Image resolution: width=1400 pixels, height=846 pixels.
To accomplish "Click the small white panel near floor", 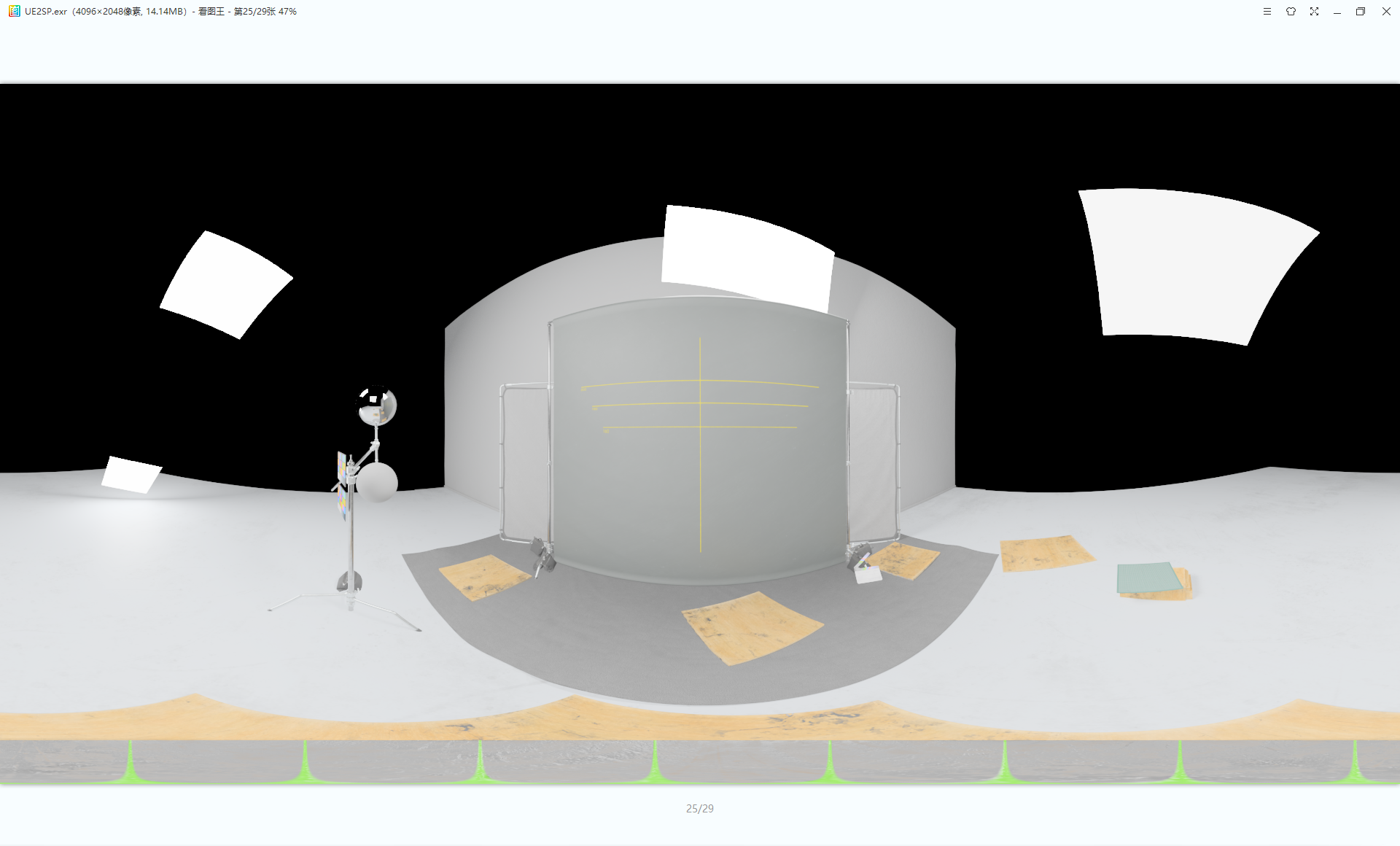I will coord(131,475).
